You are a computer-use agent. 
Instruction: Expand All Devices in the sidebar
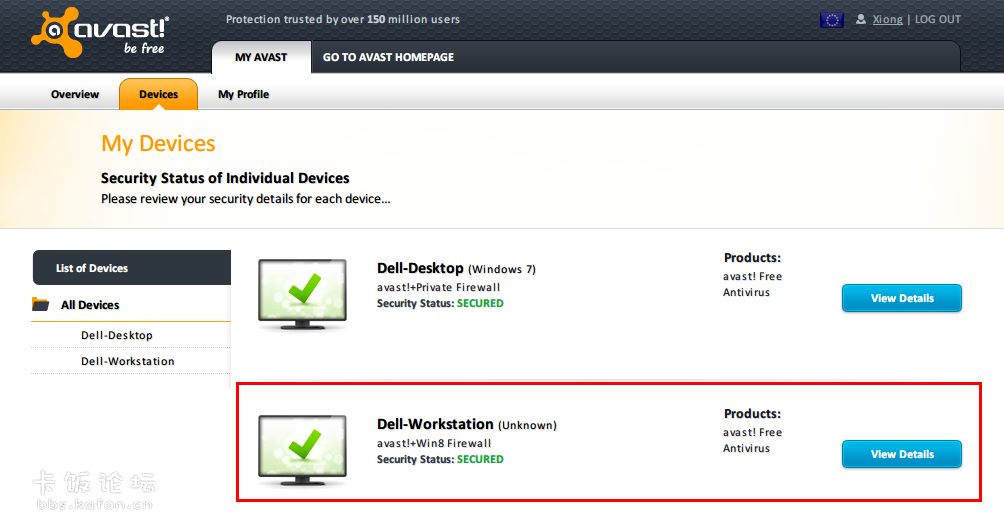click(90, 305)
